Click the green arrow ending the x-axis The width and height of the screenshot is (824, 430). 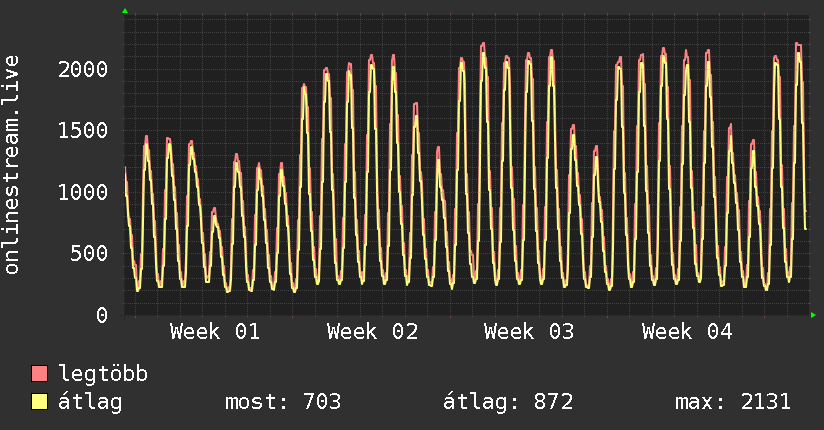814,316
